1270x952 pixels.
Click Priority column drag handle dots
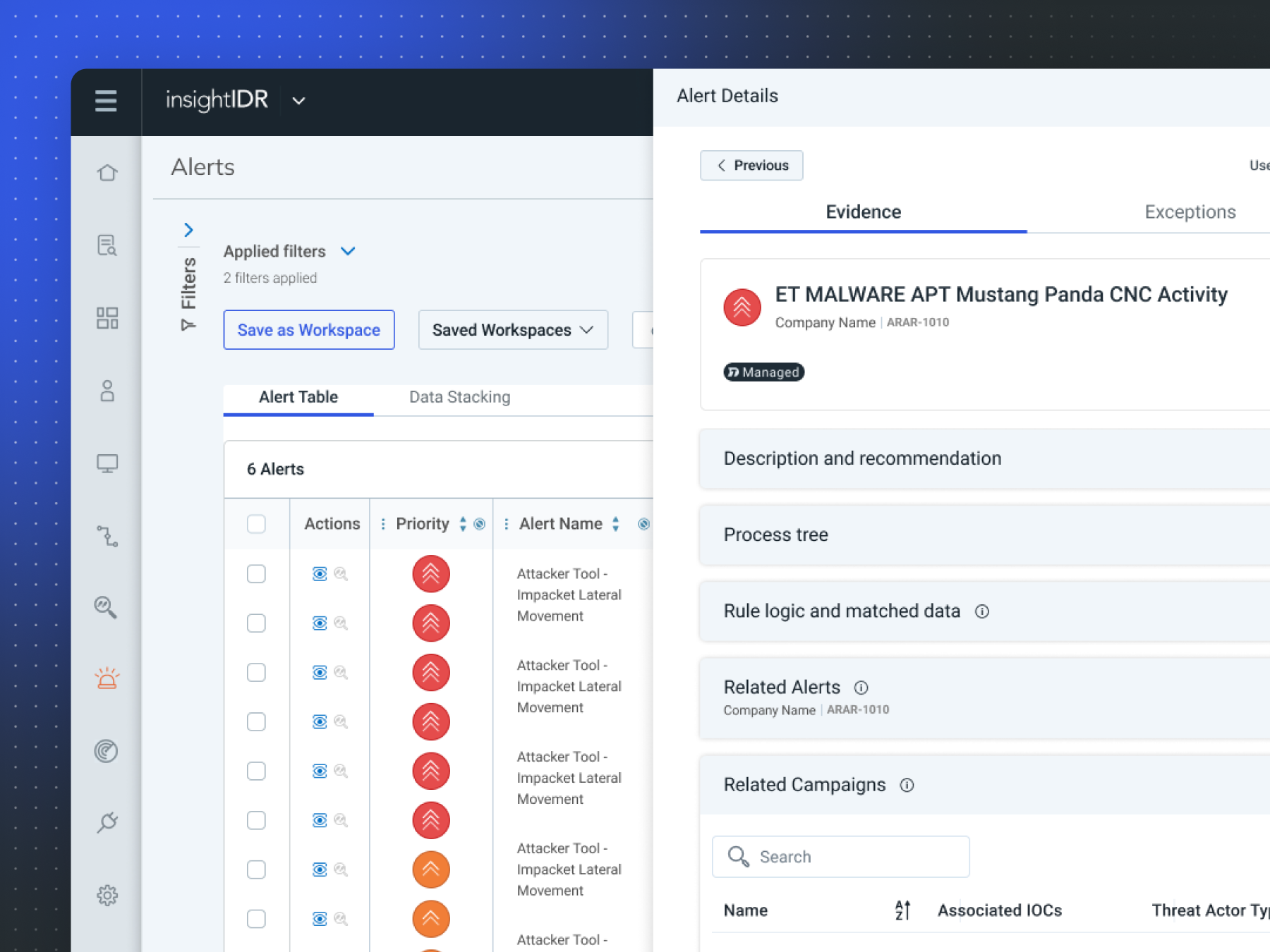click(383, 524)
